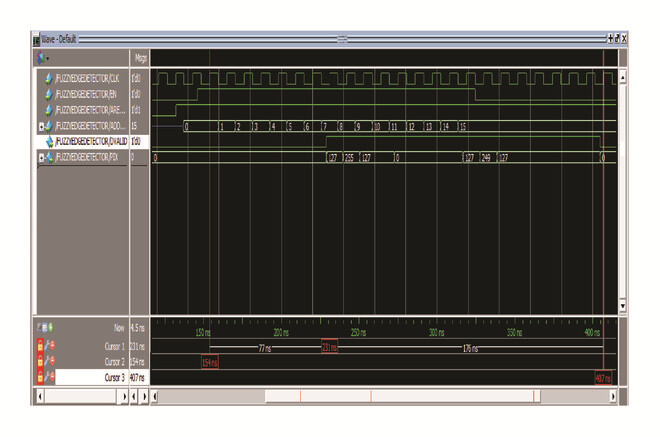Click the Cursor 3 label
Image resolution: width=660 pixels, height=437 pixels.
[115, 377]
